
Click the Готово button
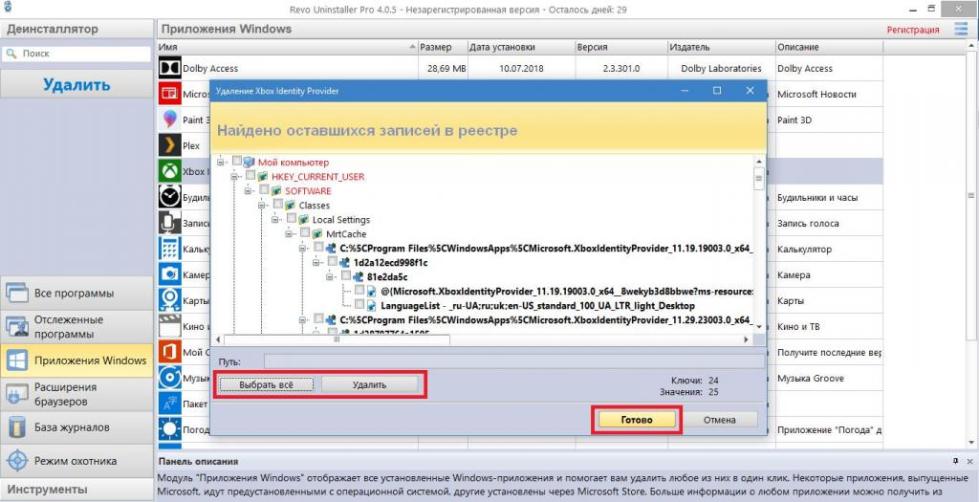tap(636, 420)
